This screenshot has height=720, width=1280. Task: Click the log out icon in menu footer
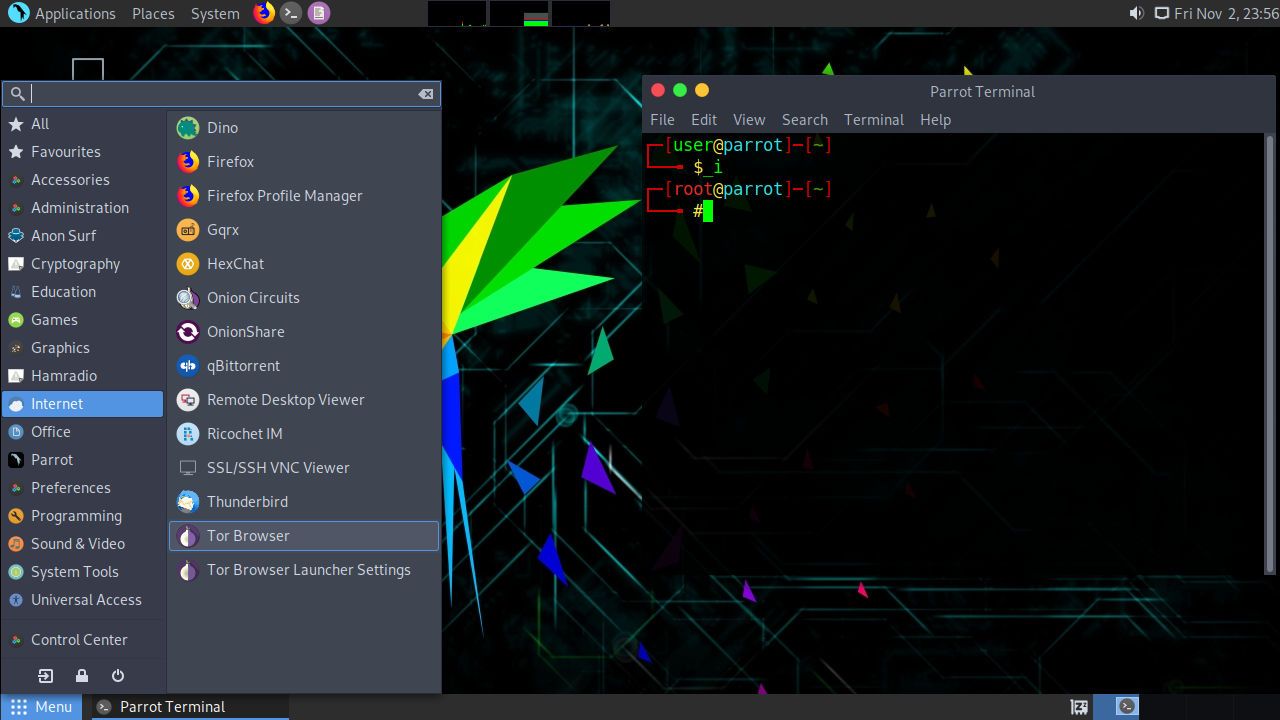point(46,675)
